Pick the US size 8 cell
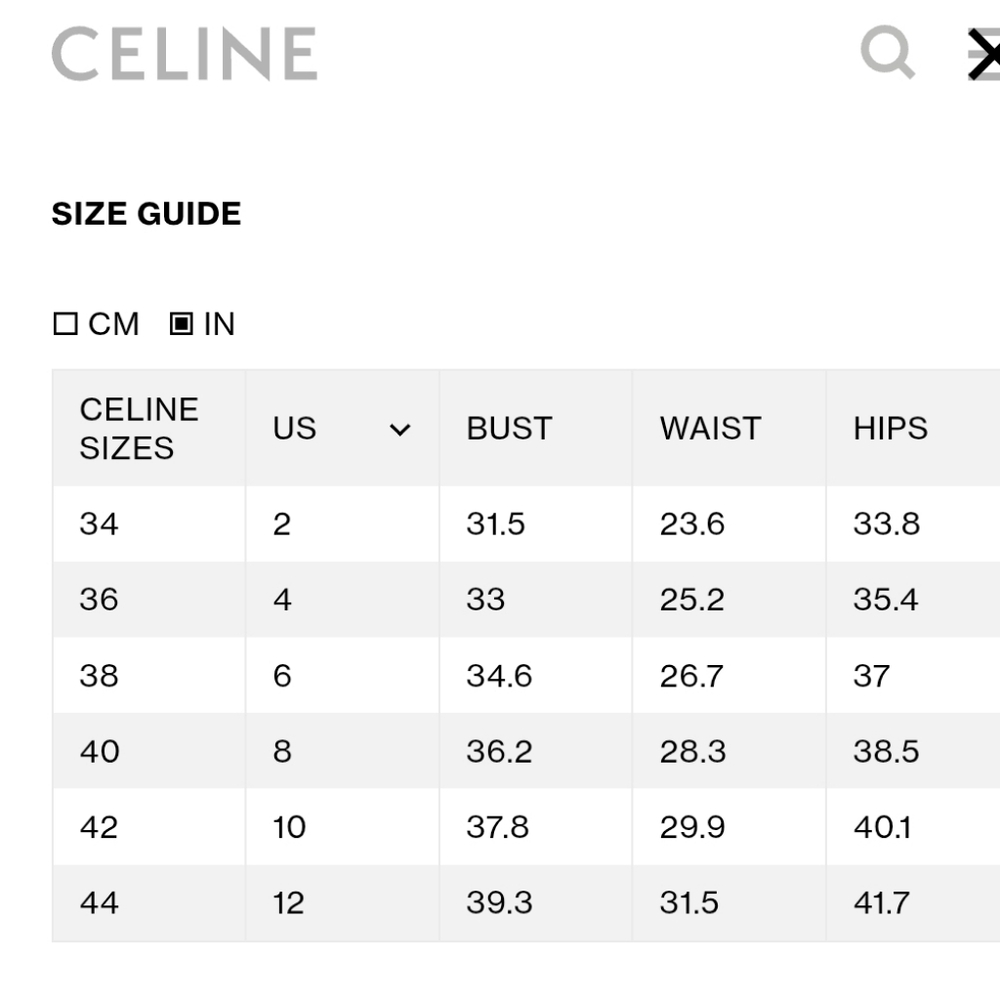Image resolution: width=1000 pixels, height=1001 pixels. pyautogui.click(x=342, y=751)
